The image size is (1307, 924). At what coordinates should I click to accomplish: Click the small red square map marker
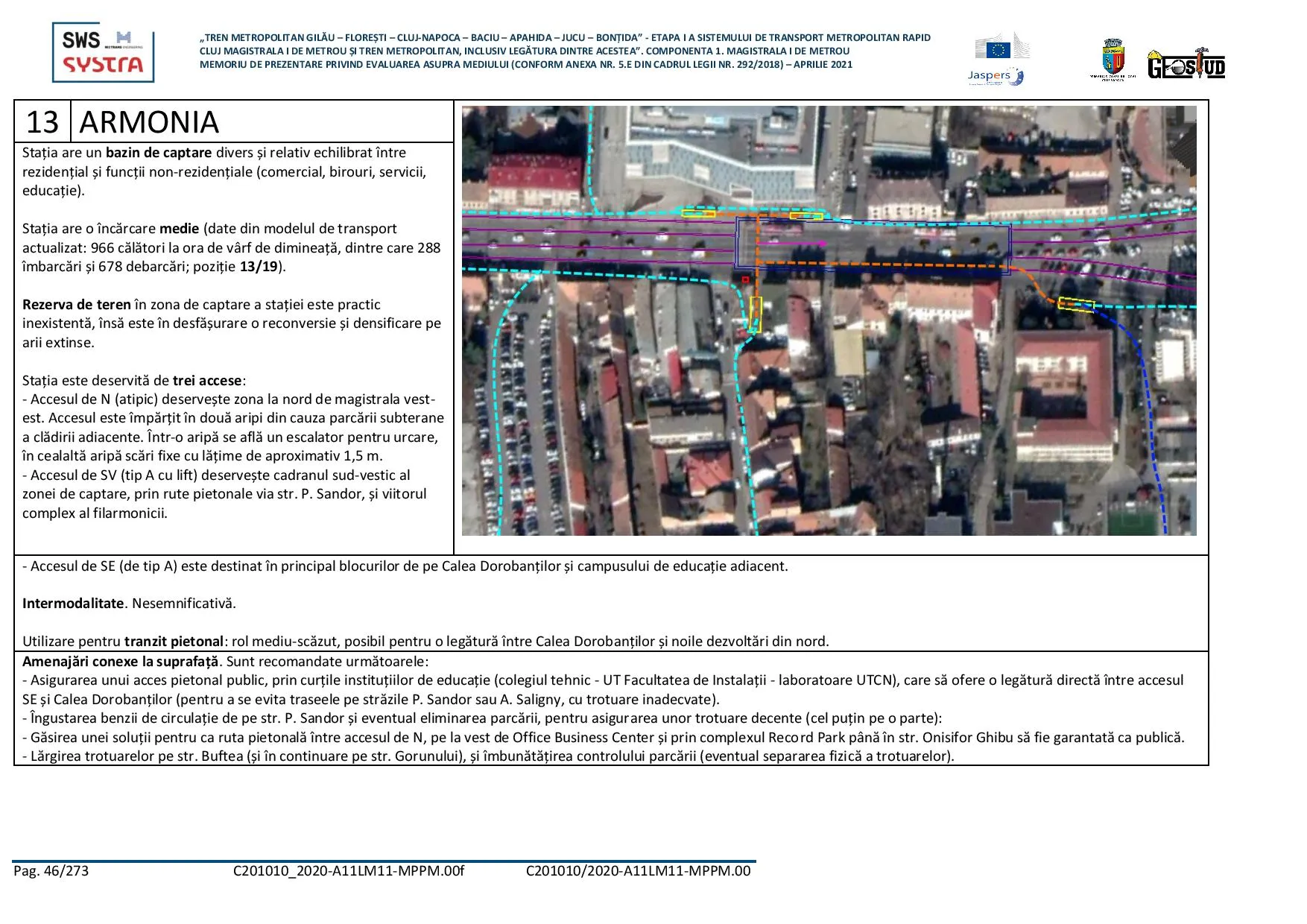(745, 279)
